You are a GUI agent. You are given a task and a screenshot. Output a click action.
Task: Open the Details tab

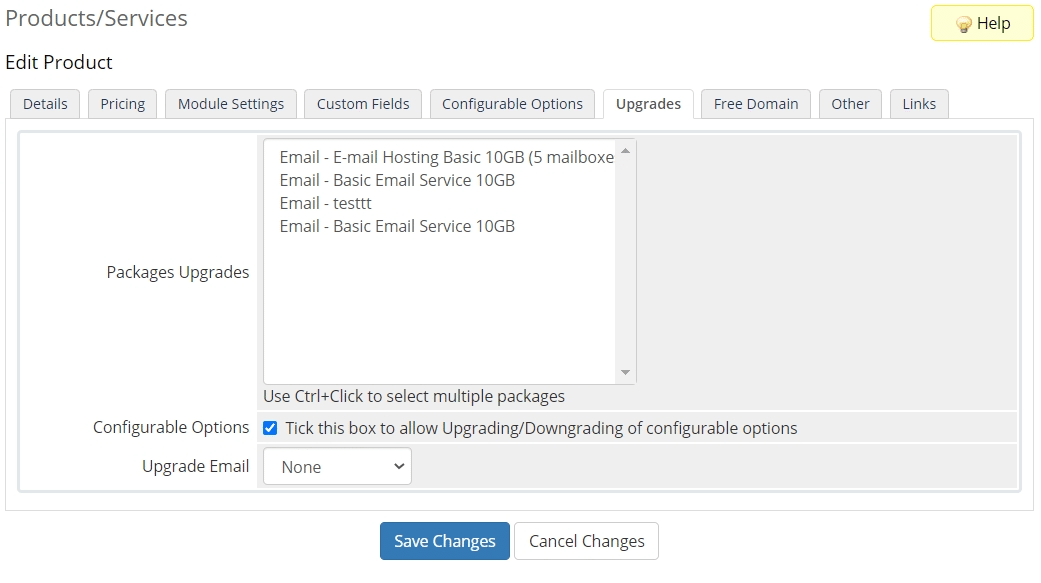[x=45, y=104]
